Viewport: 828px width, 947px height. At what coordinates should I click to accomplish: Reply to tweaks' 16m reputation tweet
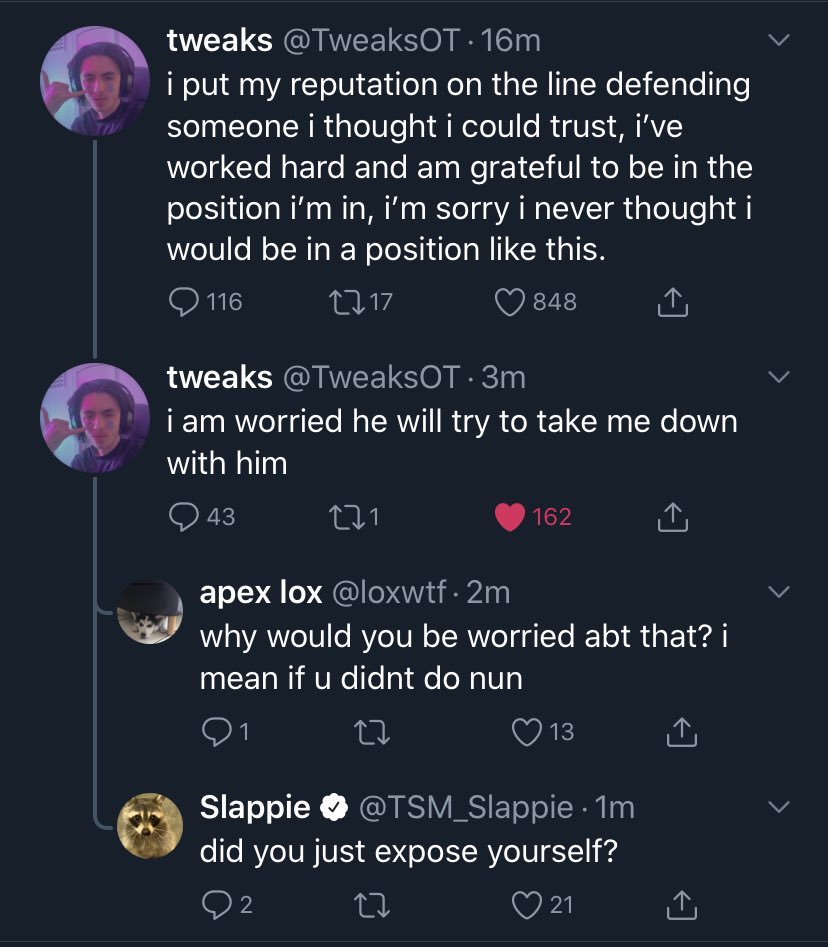[184, 301]
